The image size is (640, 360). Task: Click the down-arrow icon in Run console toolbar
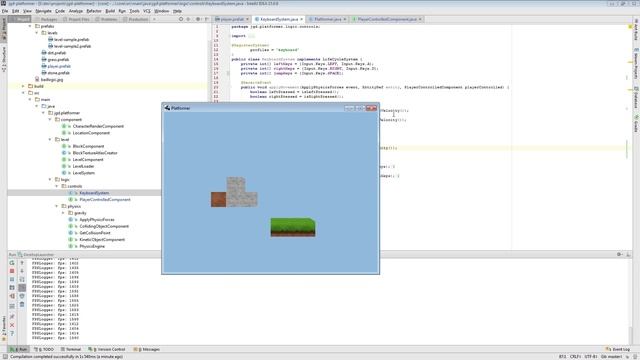coord(22,271)
